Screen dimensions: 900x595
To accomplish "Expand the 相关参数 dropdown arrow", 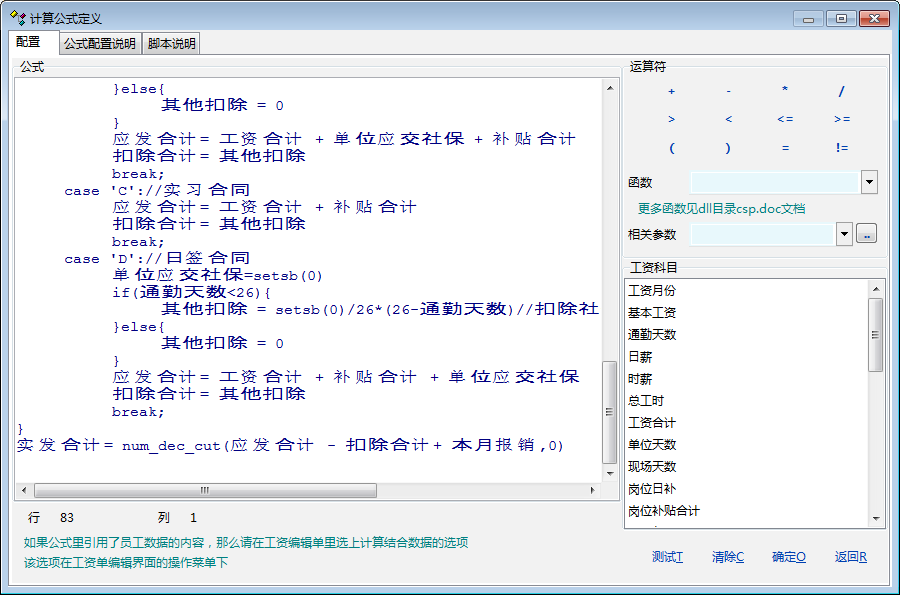I will coord(844,234).
